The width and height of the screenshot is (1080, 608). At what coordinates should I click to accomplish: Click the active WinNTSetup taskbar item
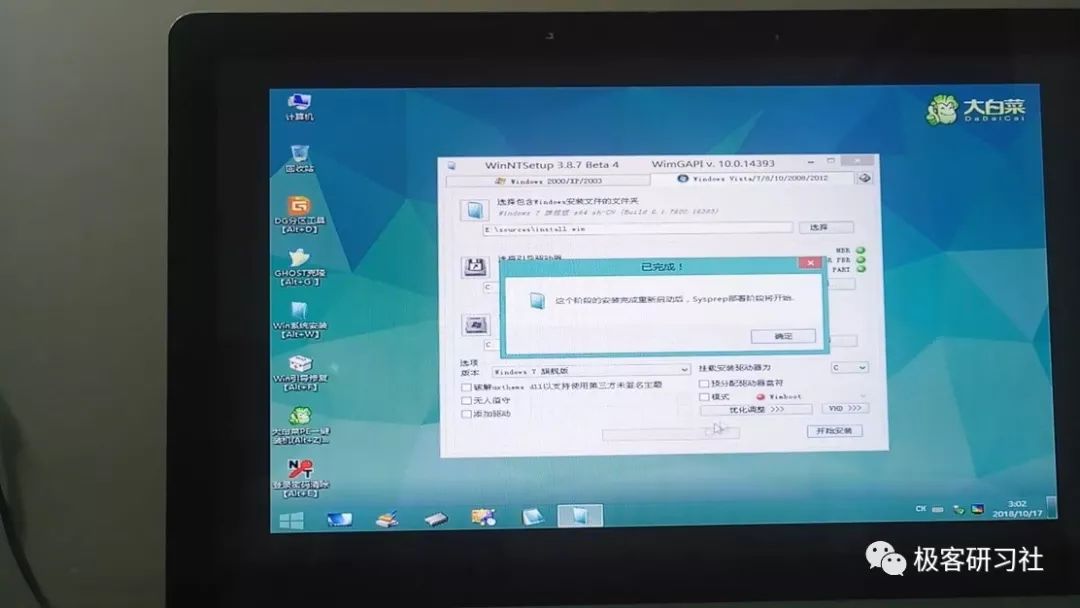click(580, 515)
